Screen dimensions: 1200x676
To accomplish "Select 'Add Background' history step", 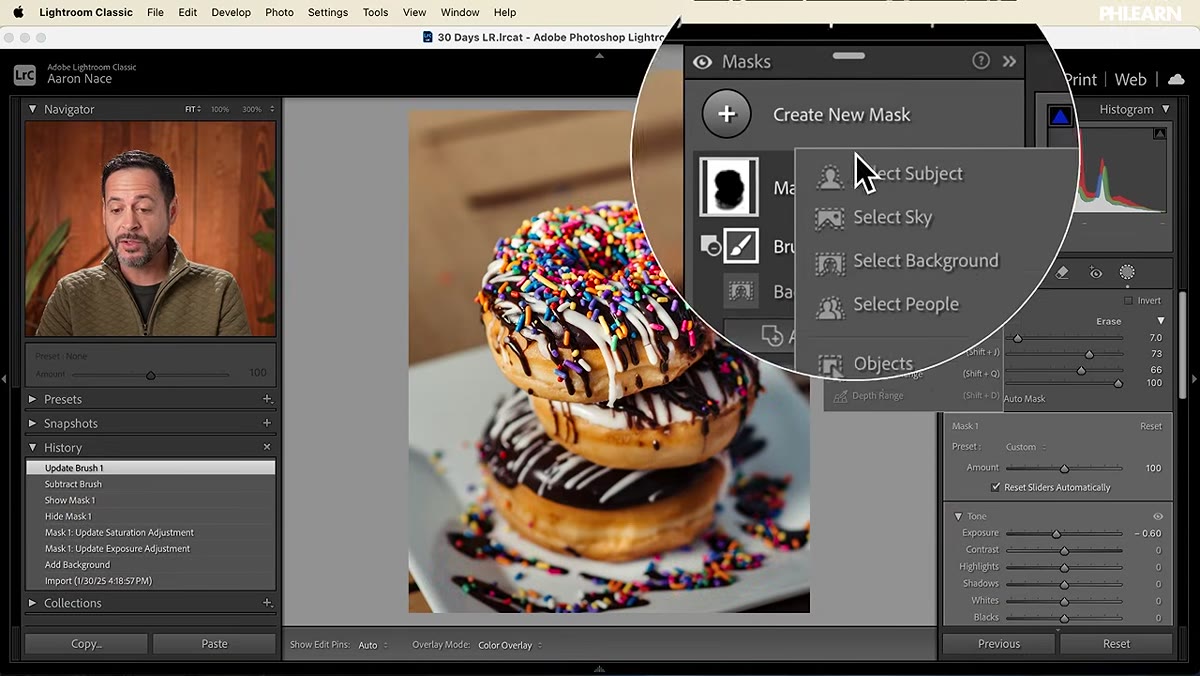I will tap(150, 564).
